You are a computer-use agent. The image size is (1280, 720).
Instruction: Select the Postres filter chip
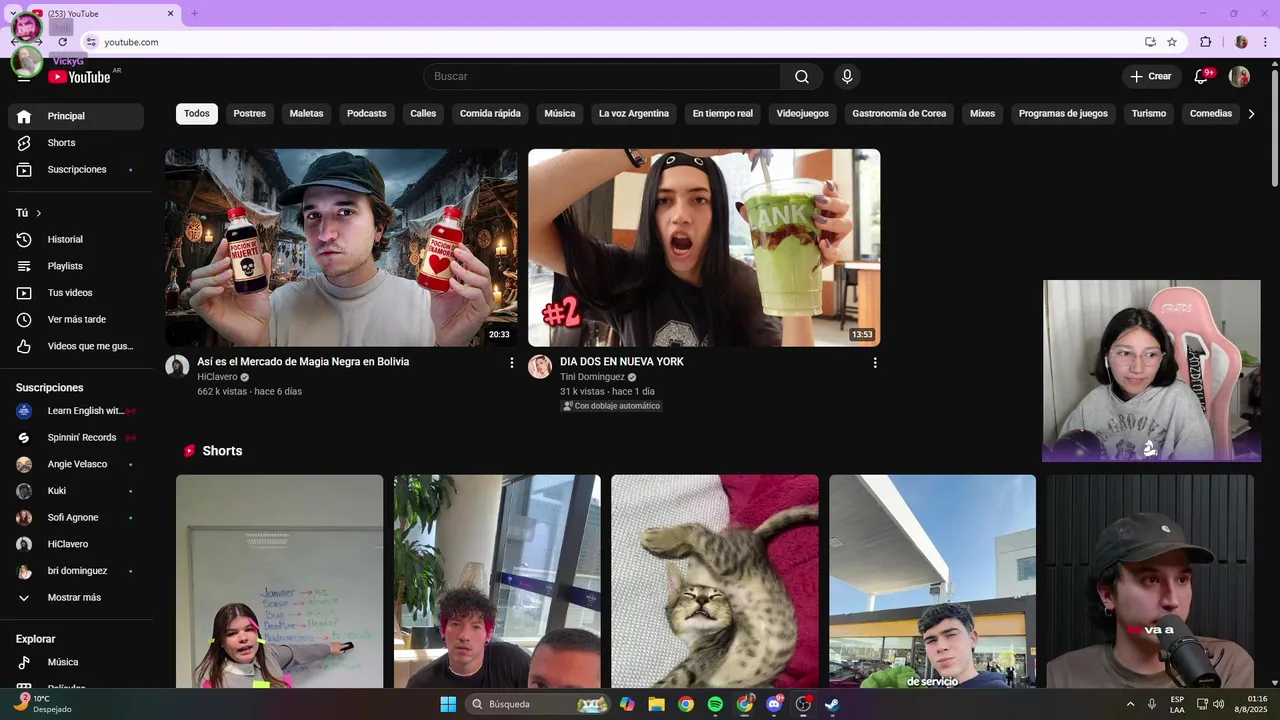pyautogui.click(x=250, y=114)
